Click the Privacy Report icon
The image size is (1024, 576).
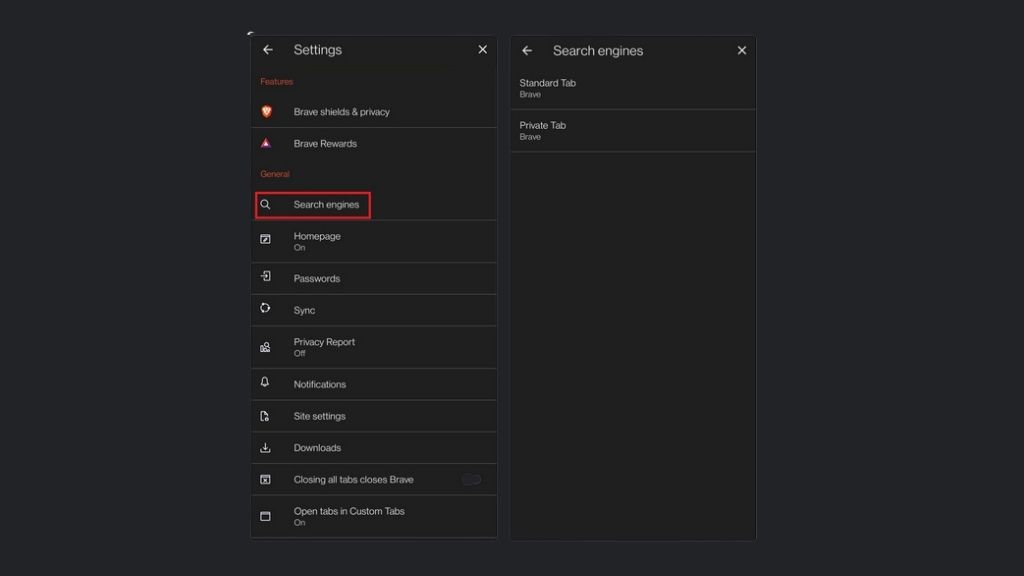[x=265, y=347]
